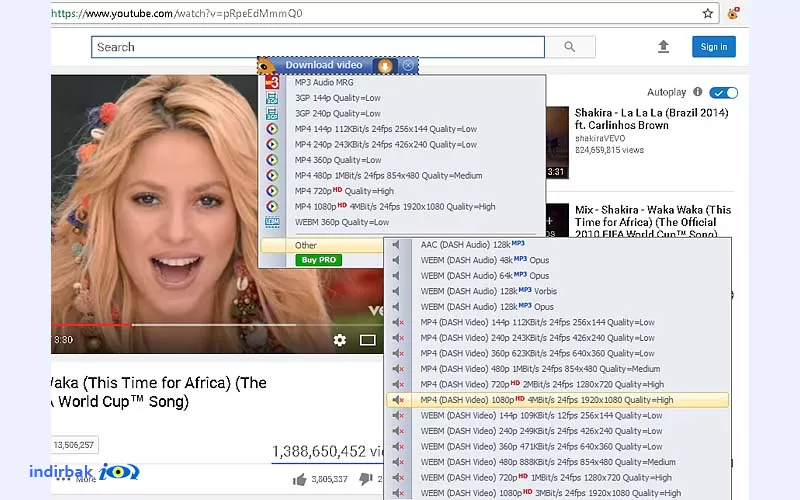Open Mix - Shakira - Waka Waka playlist

653,222
